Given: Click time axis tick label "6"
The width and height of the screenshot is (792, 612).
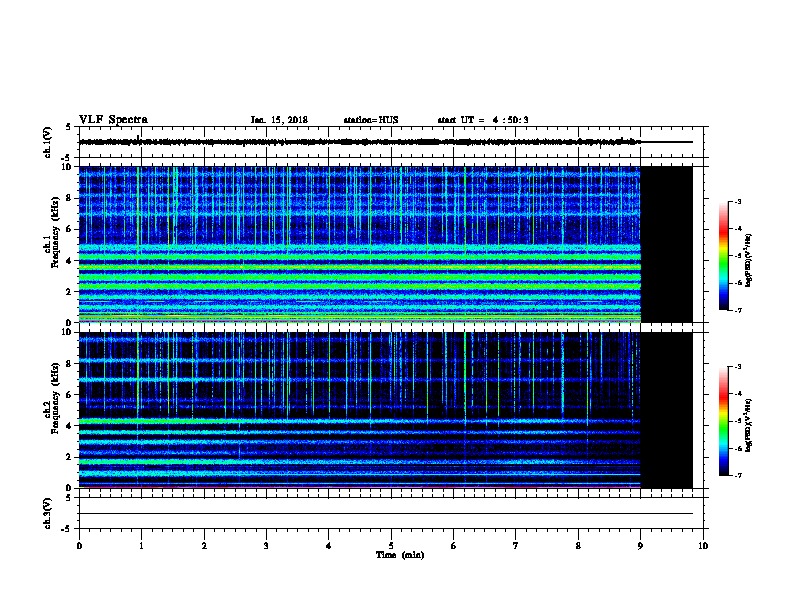Looking at the screenshot, I should coord(453,546).
